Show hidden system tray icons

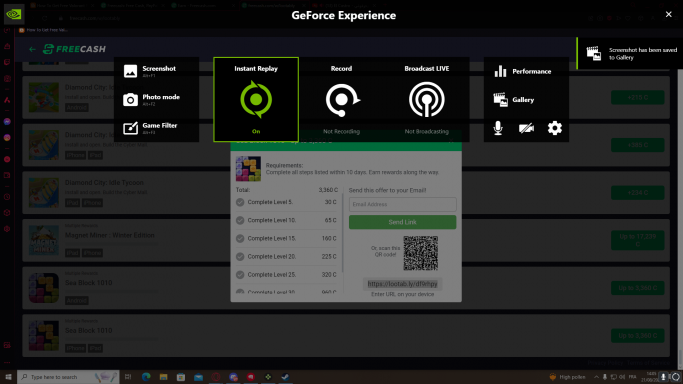pos(596,377)
